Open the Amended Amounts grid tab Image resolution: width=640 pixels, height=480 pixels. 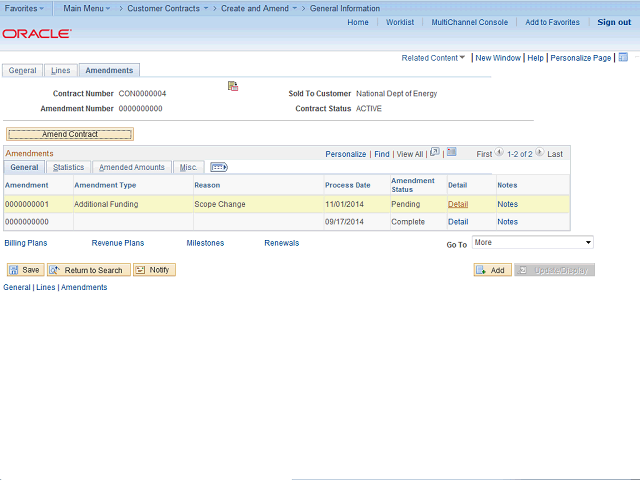(x=131, y=167)
